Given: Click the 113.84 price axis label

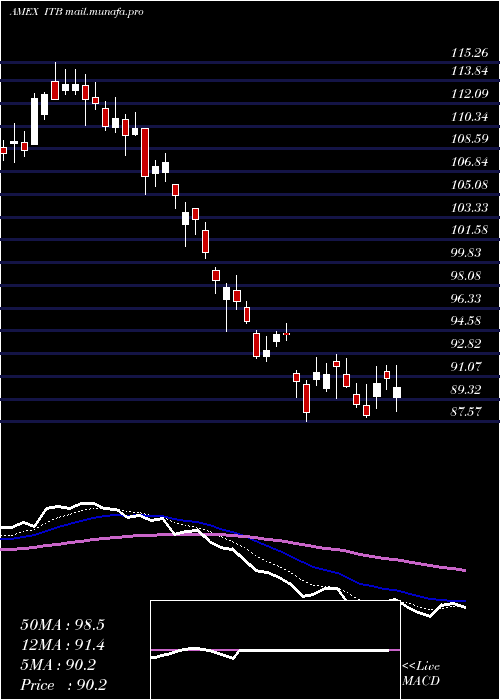Looking at the screenshot, I should click(x=469, y=71).
